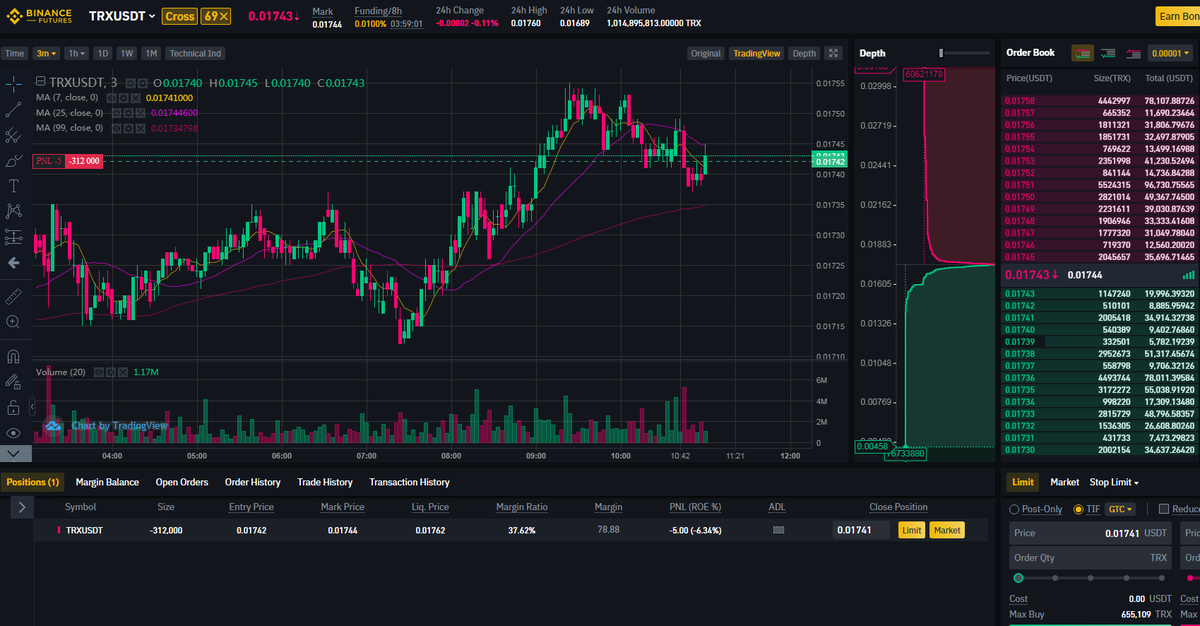The height and width of the screenshot is (626, 1200).
Task: Toggle stay-in-drawing-mode pencil lock icon
Action: coord(13,382)
